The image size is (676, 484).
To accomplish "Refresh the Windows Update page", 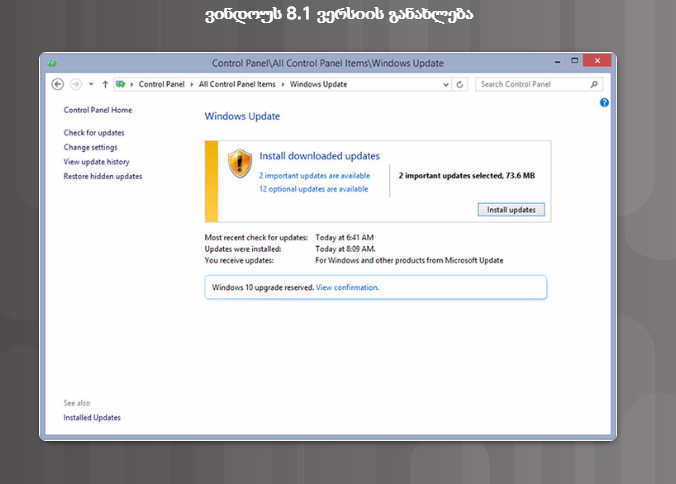I will (x=460, y=84).
